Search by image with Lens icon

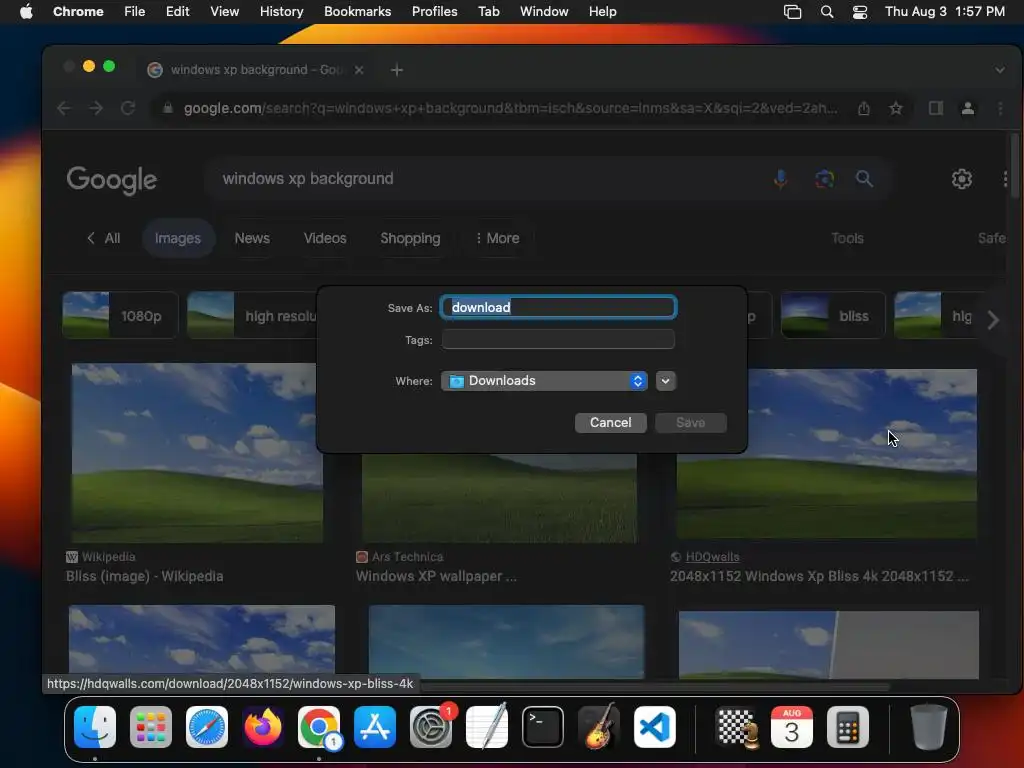coord(824,179)
